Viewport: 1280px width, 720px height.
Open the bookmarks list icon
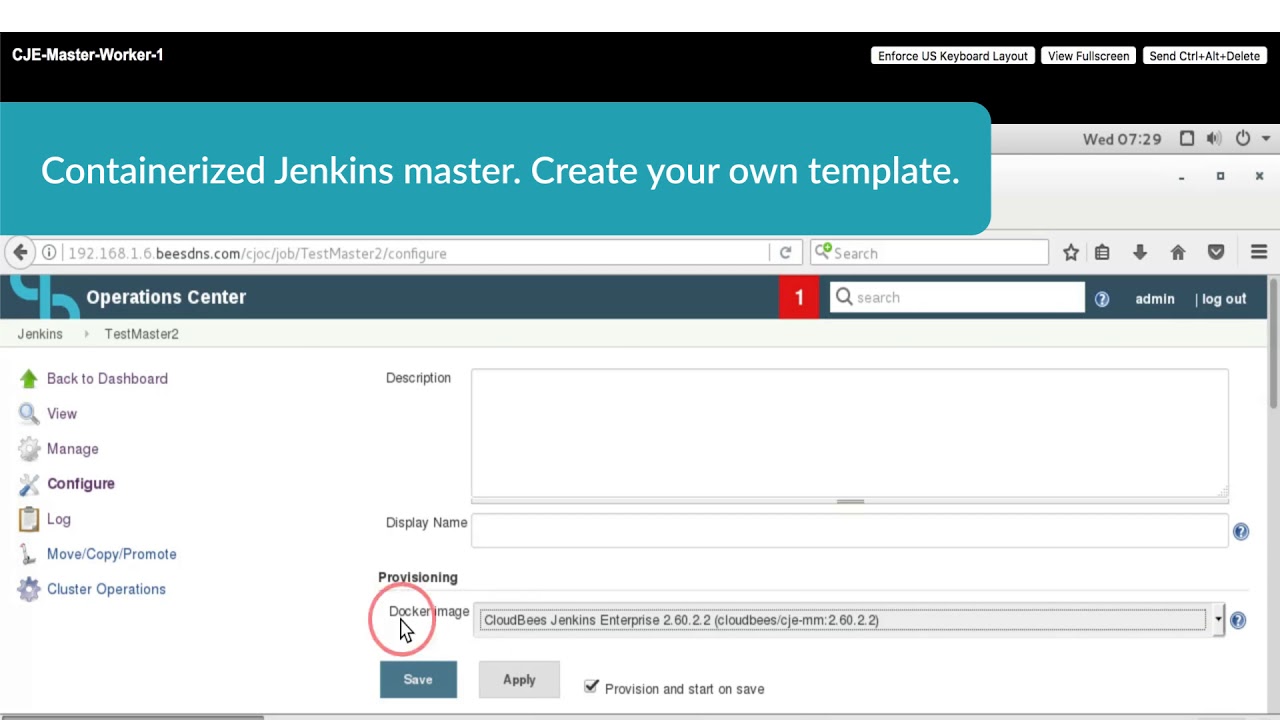click(1102, 253)
